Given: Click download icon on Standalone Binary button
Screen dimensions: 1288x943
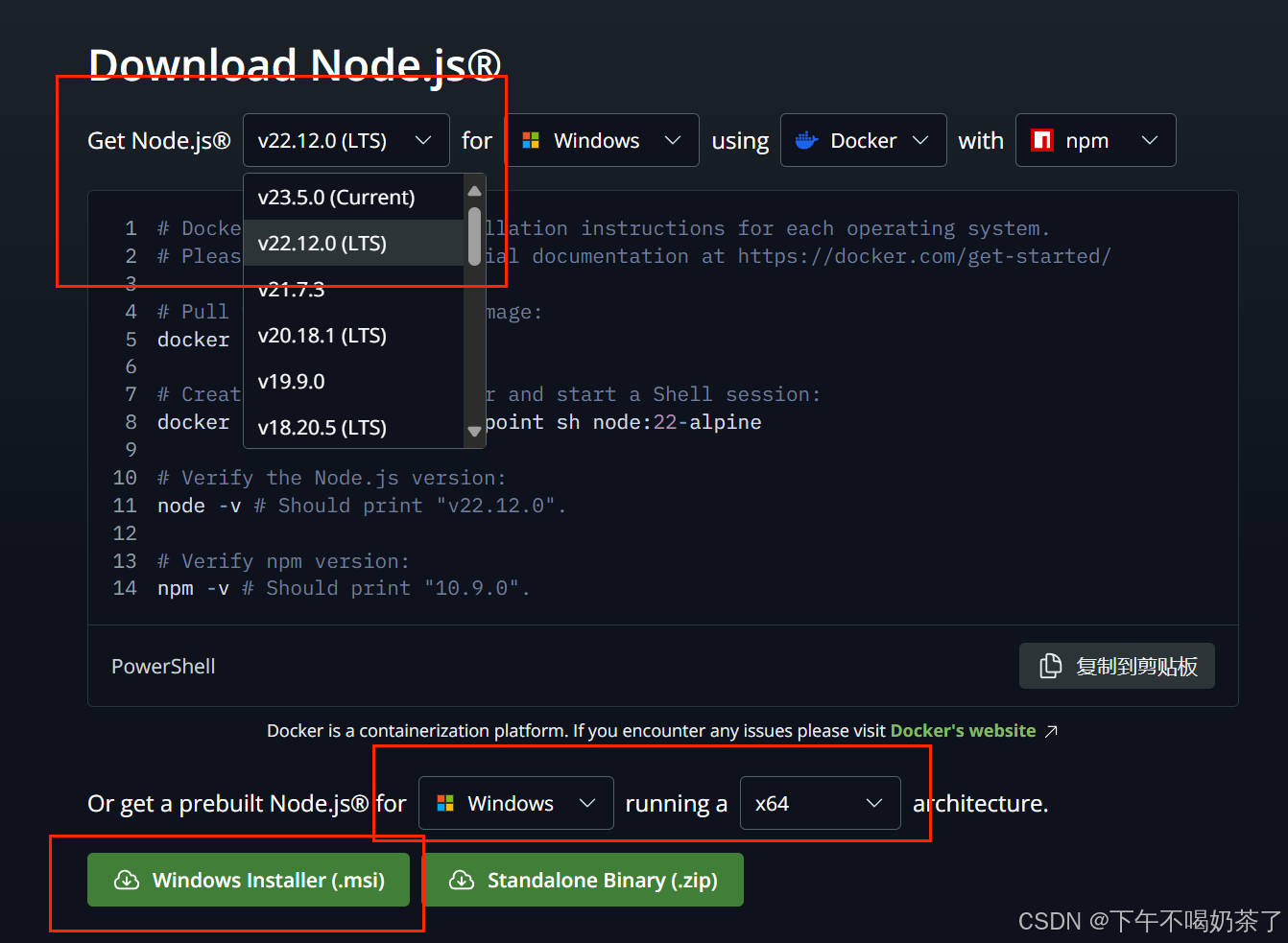Looking at the screenshot, I should click(462, 880).
